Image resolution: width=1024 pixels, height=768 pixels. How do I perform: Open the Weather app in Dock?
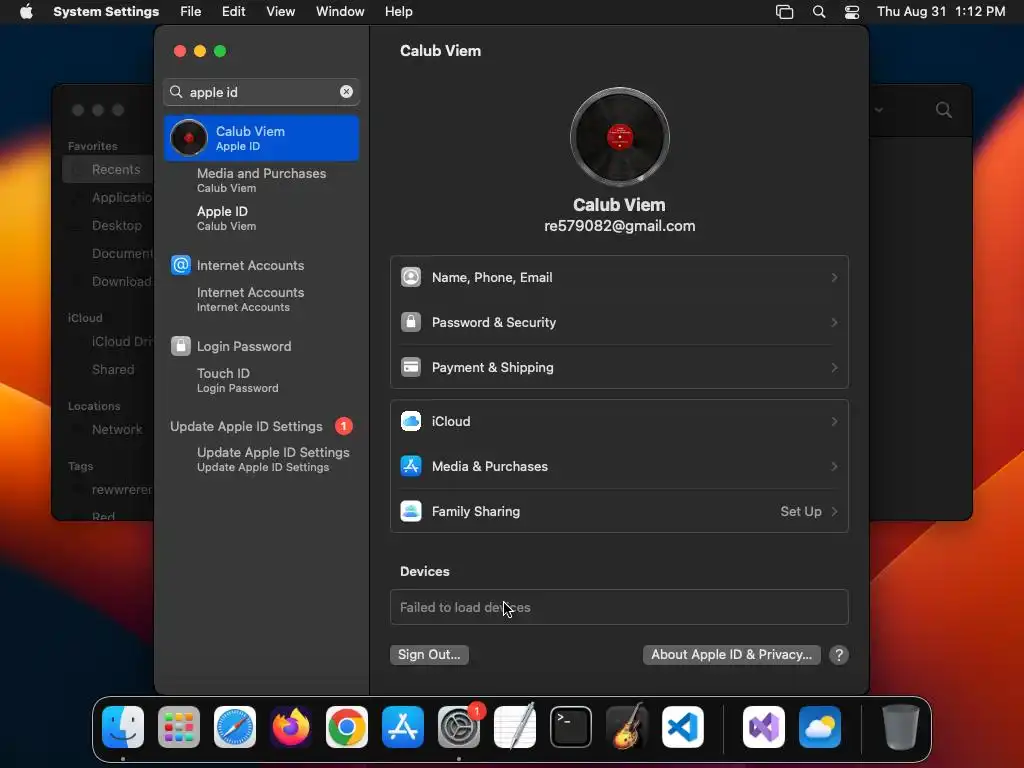(x=820, y=727)
